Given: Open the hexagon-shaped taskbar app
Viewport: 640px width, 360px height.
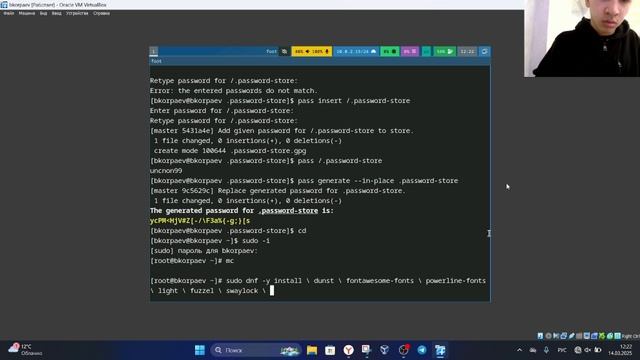Looking at the screenshot, I should click(384, 350).
